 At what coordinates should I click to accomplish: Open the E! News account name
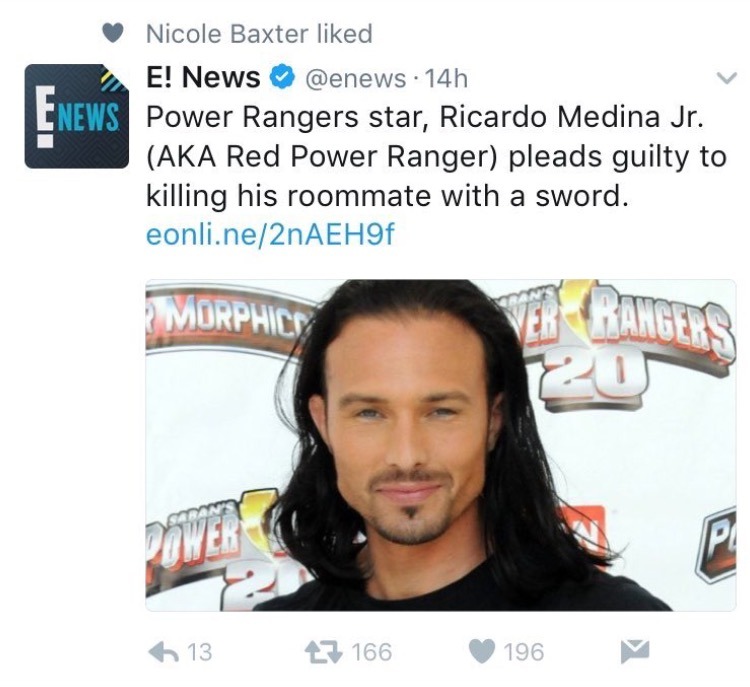click(203, 77)
